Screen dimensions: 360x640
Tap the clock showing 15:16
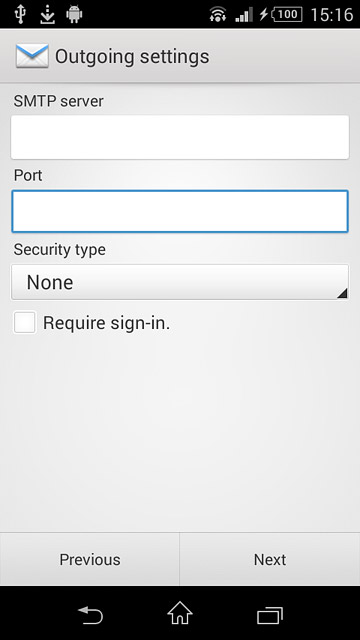click(x=332, y=15)
